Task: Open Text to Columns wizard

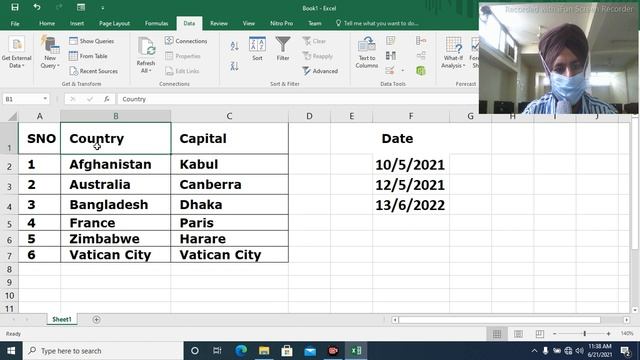Action: point(367,53)
